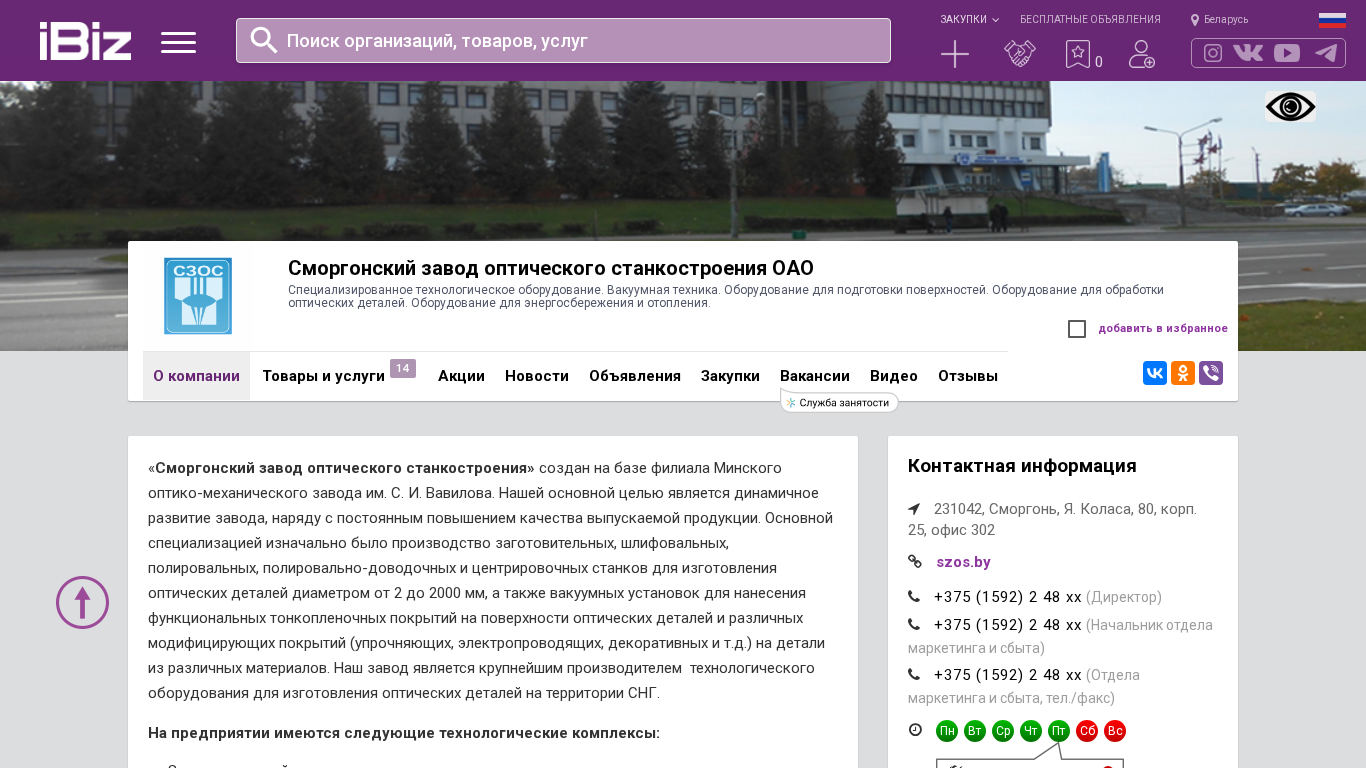Screen dimensions: 1366x768
Task: Click the working hours clock icon
Action: (915, 730)
